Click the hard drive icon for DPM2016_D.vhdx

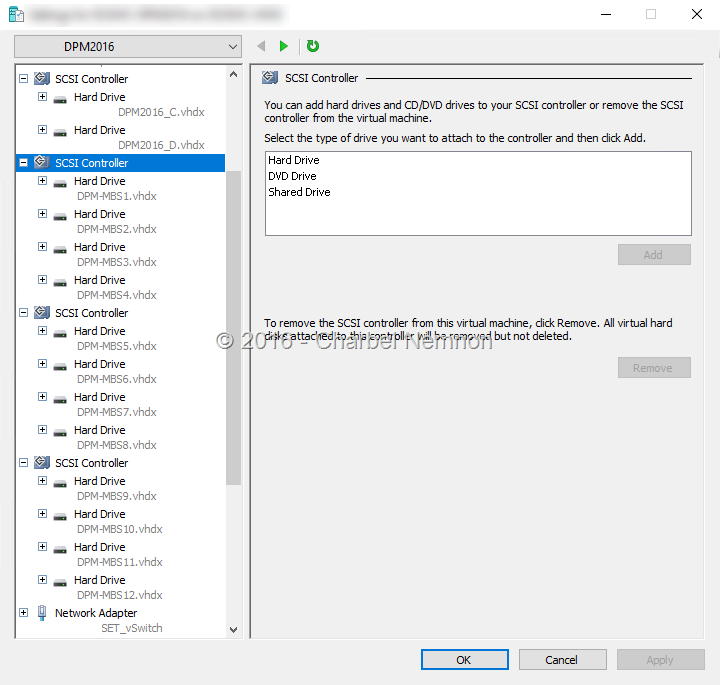[x=60, y=132]
